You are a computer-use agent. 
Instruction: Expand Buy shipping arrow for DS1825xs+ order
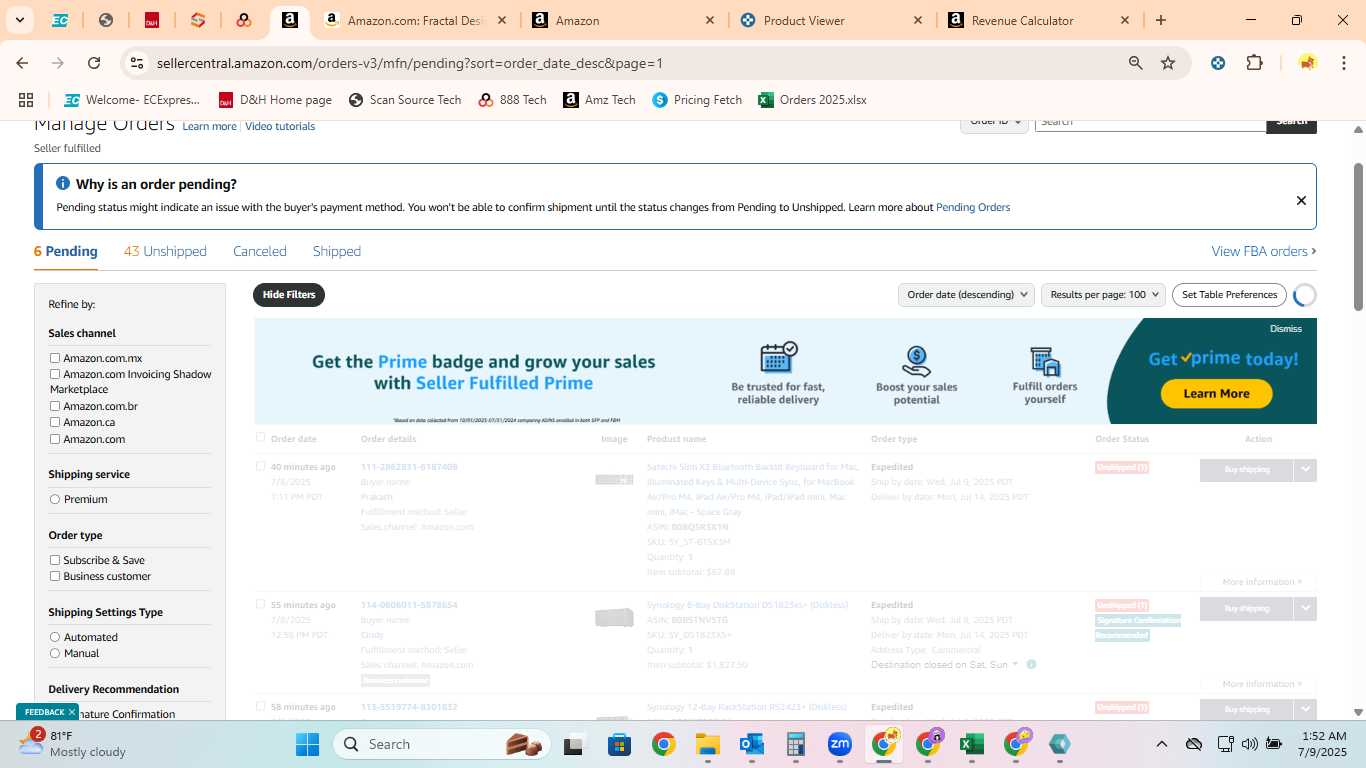[1305, 608]
